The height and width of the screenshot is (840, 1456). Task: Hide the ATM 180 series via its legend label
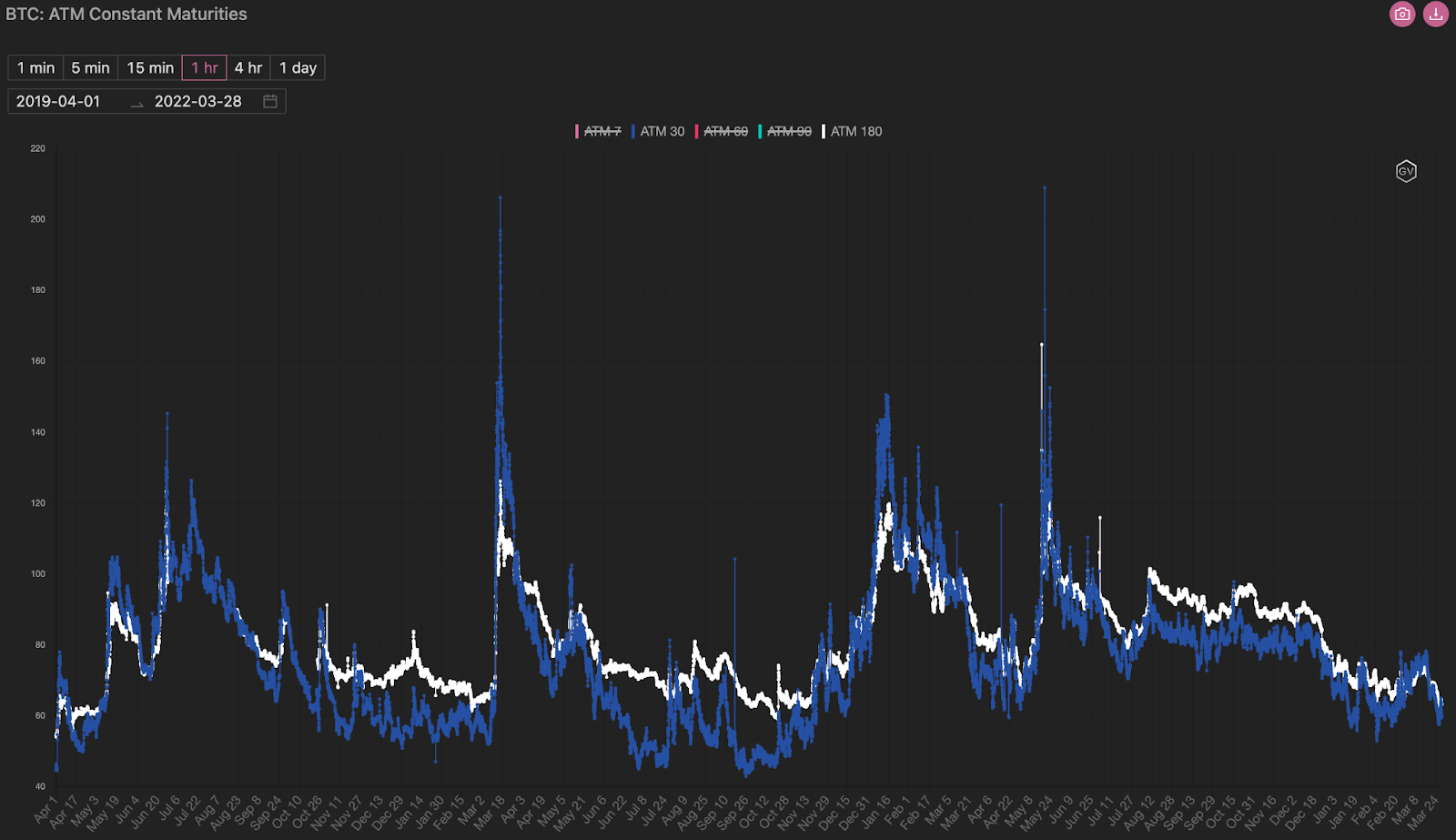[x=855, y=131]
